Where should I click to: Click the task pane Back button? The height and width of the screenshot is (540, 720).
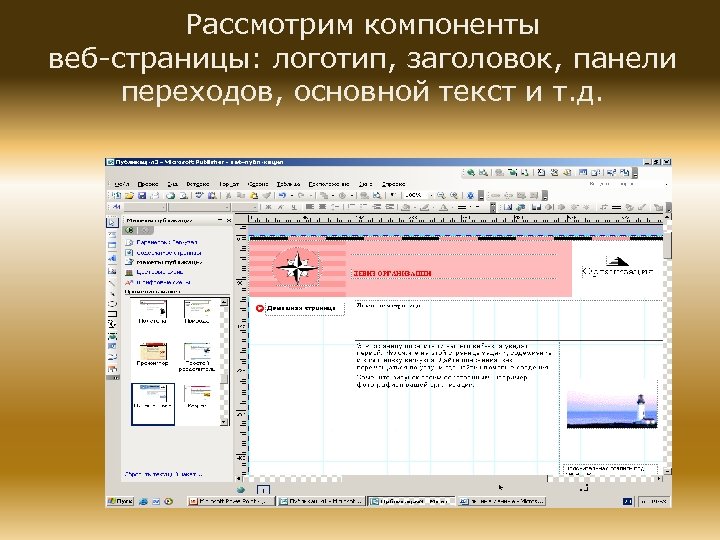point(130,231)
